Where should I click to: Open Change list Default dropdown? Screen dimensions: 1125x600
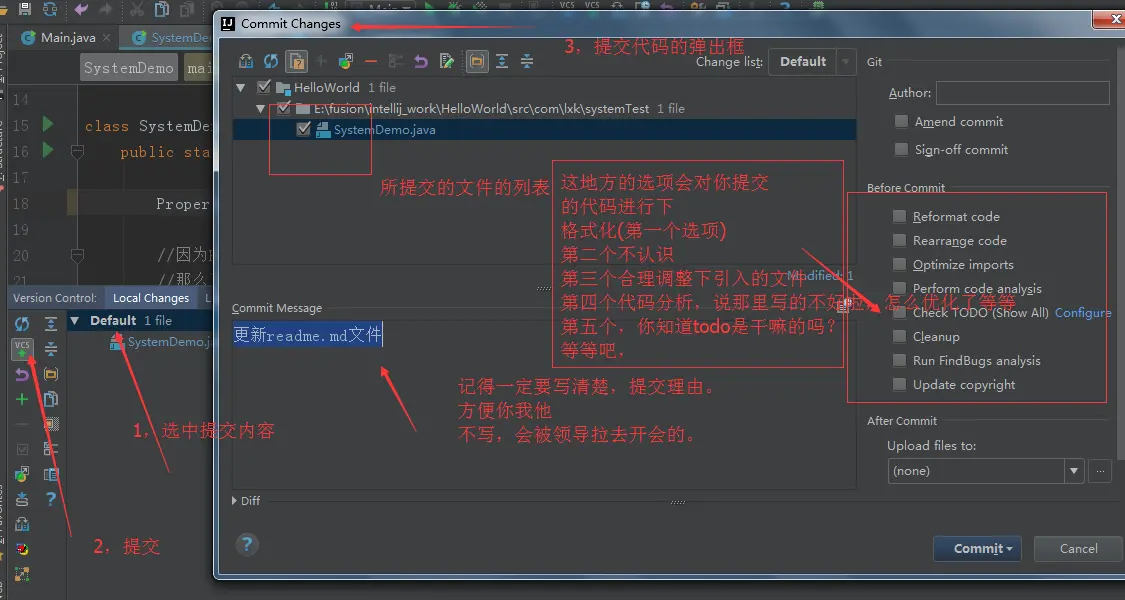(811, 62)
